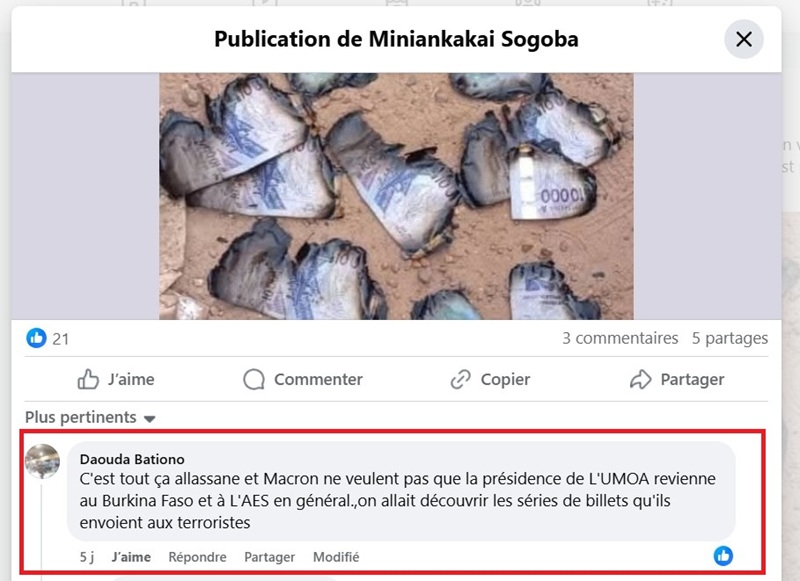Click the thumbs-up J'aime icon below the post
800x581 pixels.
pyautogui.click(x=88, y=380)
